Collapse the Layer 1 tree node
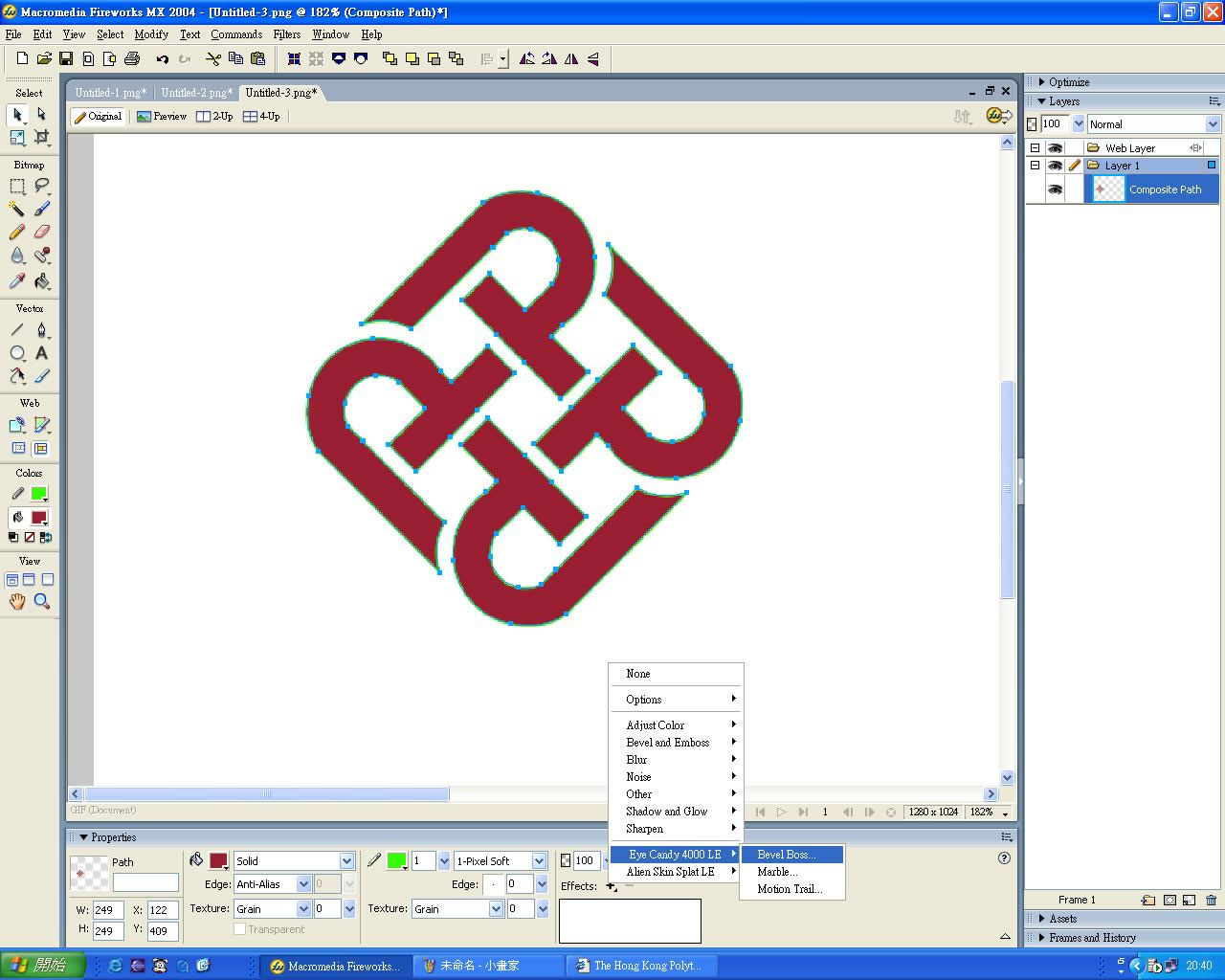This screenshot has width=1225, height=980. [1035, 166]
